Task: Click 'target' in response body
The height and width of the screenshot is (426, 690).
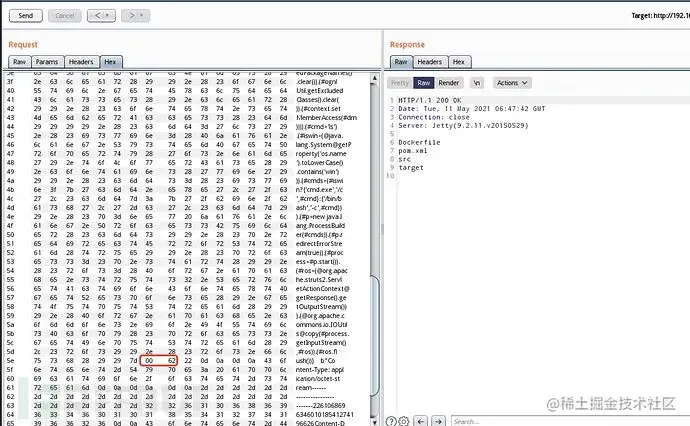Action: [x=411, y=167]
